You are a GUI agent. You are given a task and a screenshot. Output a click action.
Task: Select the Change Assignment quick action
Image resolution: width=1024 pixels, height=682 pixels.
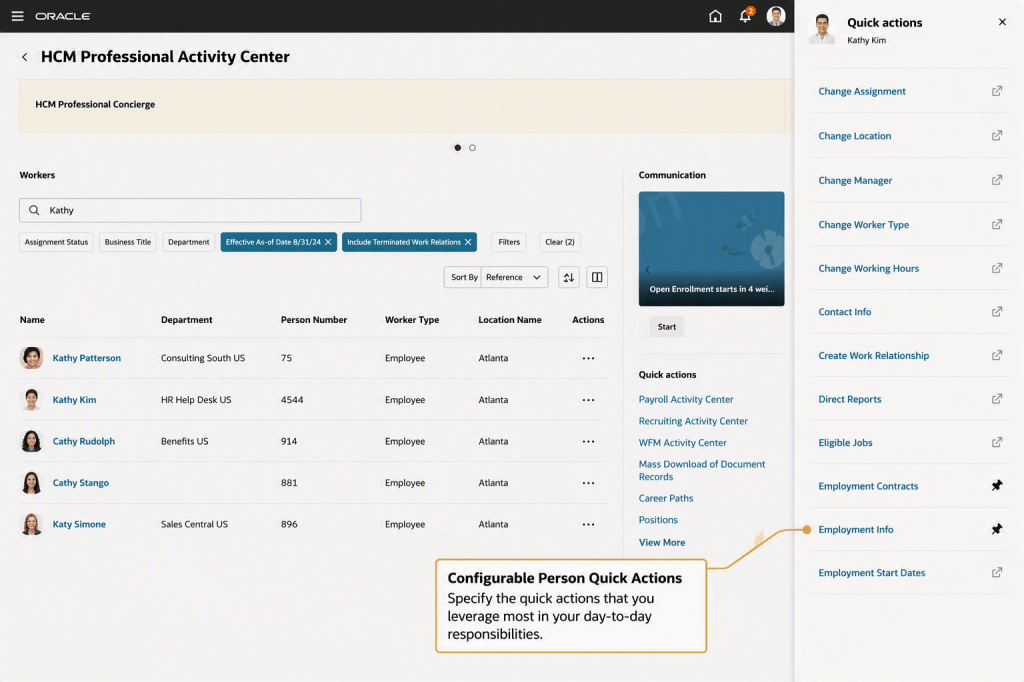862,91
